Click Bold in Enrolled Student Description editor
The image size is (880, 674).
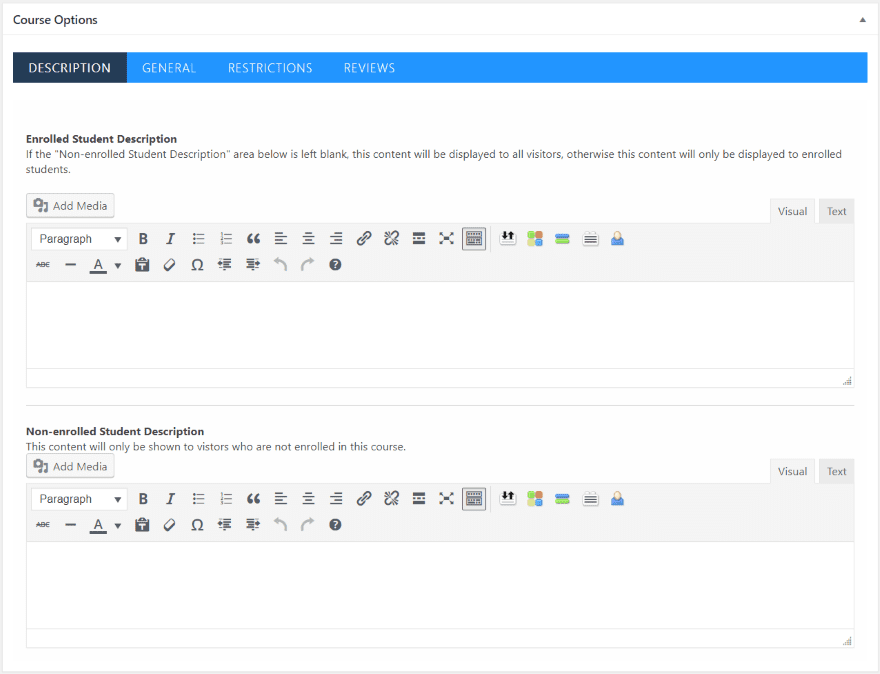point(143,239)
